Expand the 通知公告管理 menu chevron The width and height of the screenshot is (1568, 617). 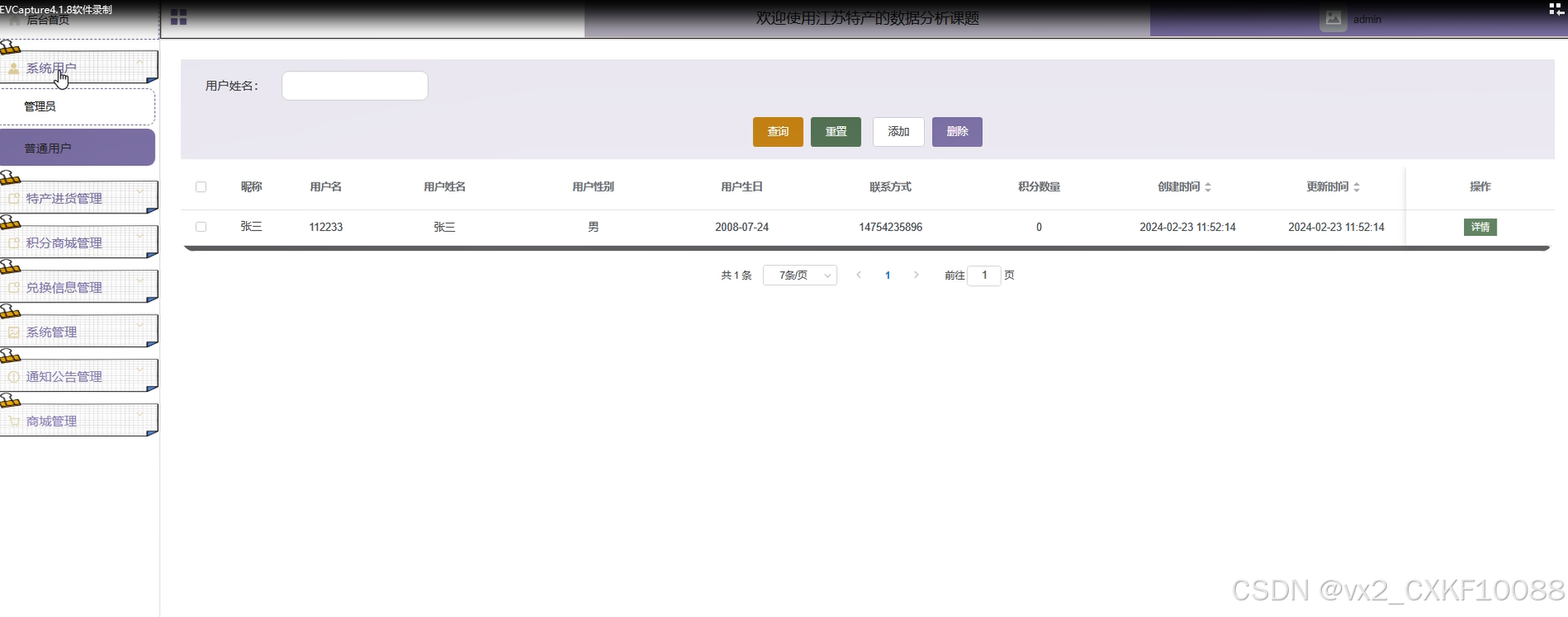[140, 370]
